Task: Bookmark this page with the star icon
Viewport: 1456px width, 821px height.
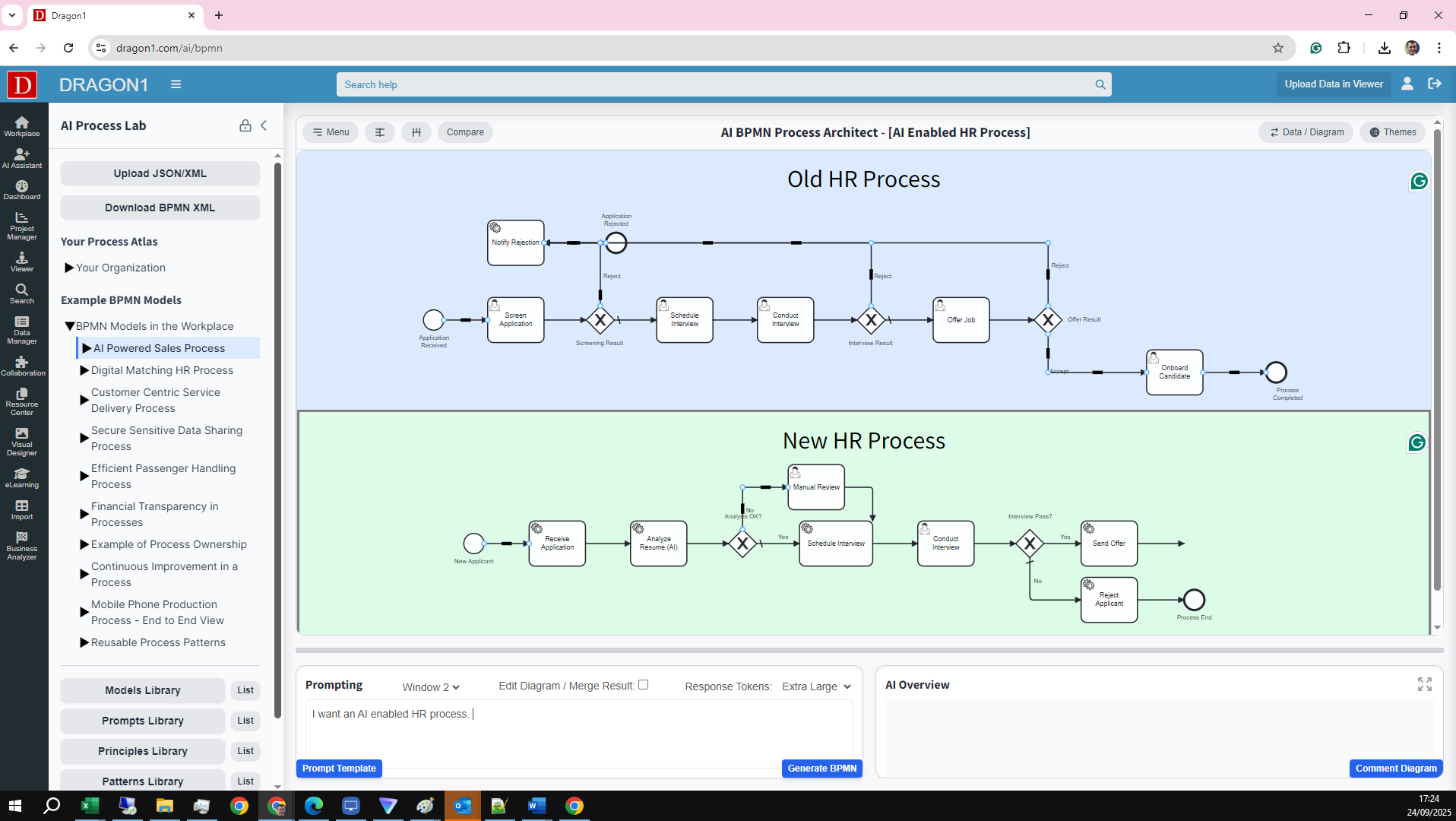Action: click(x=1278, y=48)
